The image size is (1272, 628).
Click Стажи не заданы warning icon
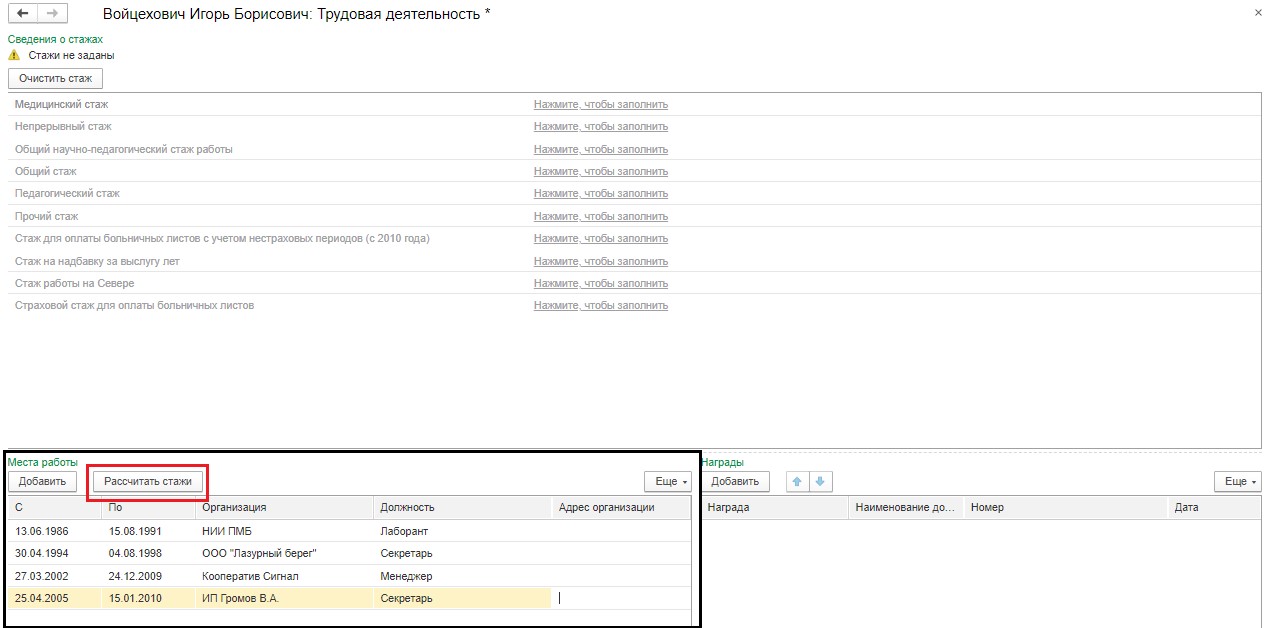click(x=14, y=55)
